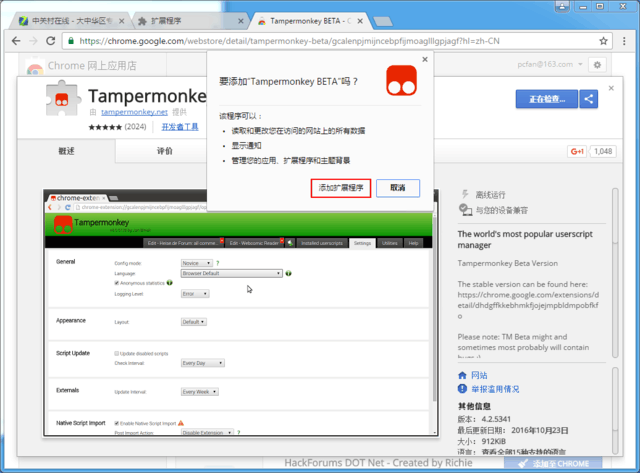Open the 评价 reviews tab
640x473 pixels.
coord(164,151)
